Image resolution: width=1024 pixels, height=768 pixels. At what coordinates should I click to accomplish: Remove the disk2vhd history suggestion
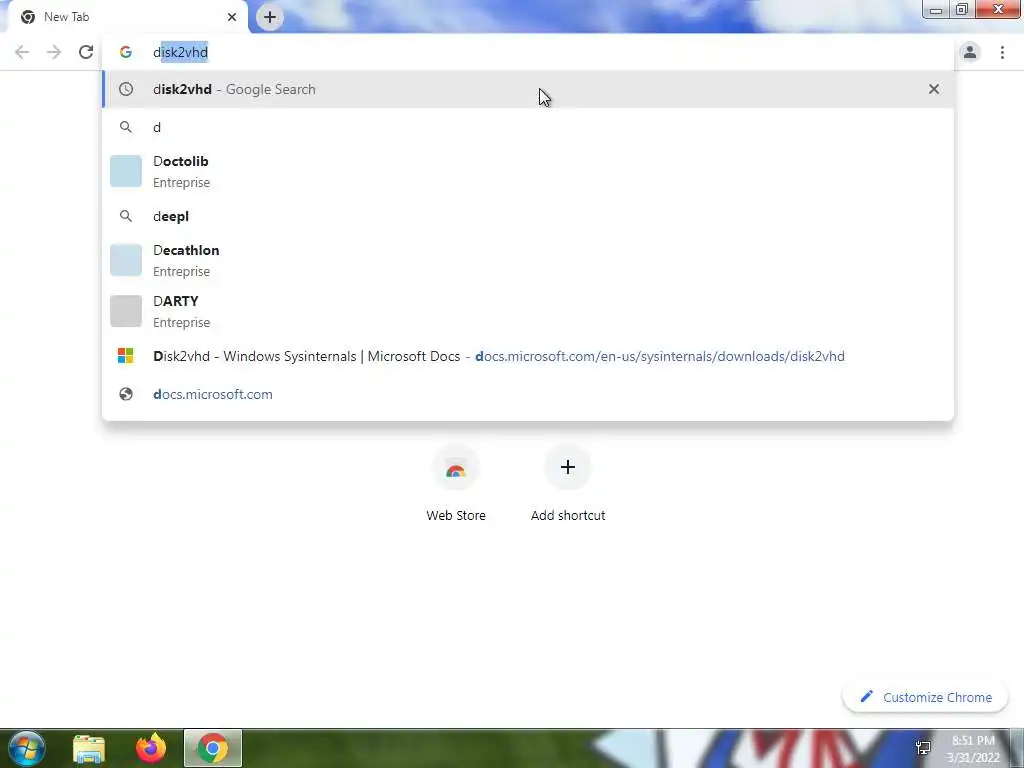click(934, 89)
